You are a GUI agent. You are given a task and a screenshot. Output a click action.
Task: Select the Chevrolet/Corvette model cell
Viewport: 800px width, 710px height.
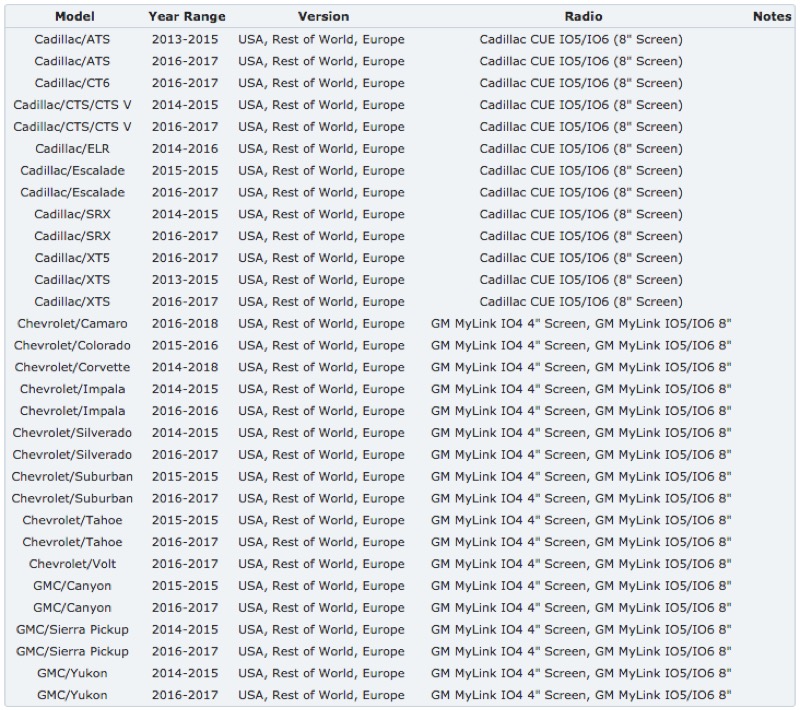(x=72, y=368)
